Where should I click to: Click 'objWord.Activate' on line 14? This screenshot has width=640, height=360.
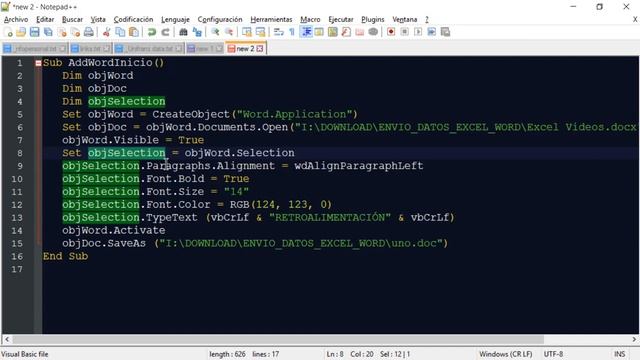point(113,230)
